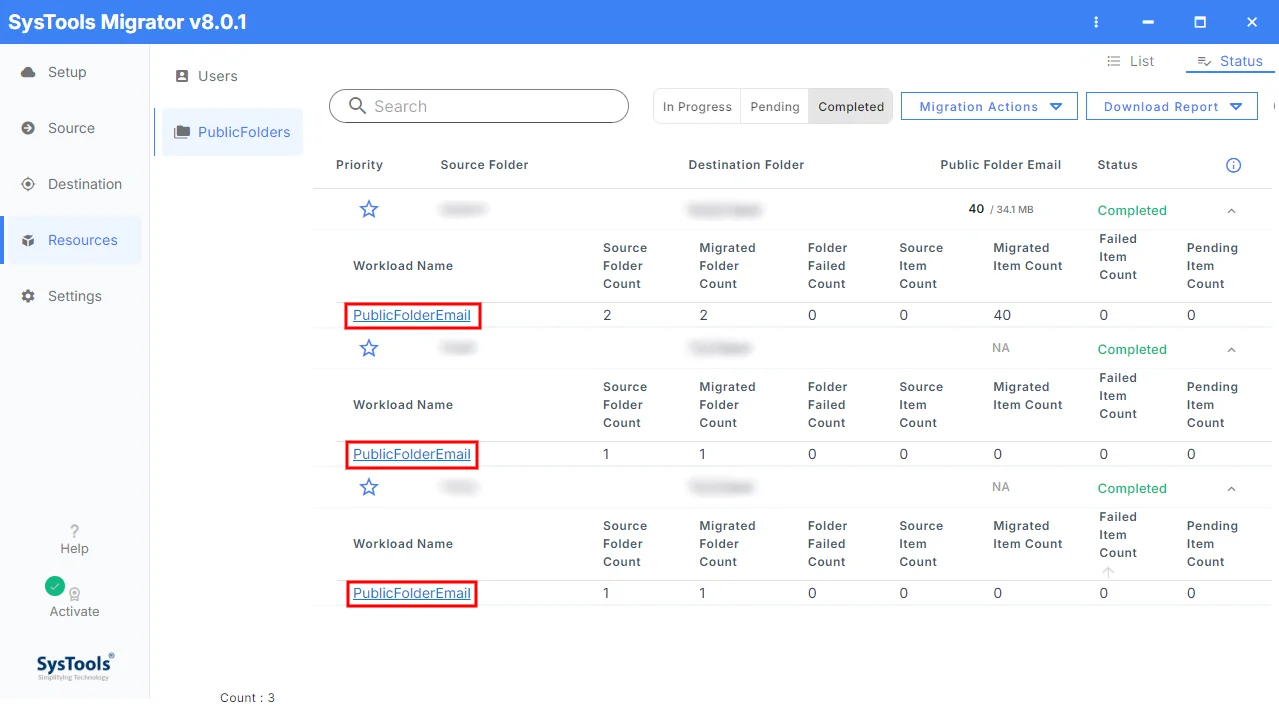Image resolution: width=1279 pixels, height=720 pixels.
Task: Open Help from the sidebar bottom
Action: point(74,539)
